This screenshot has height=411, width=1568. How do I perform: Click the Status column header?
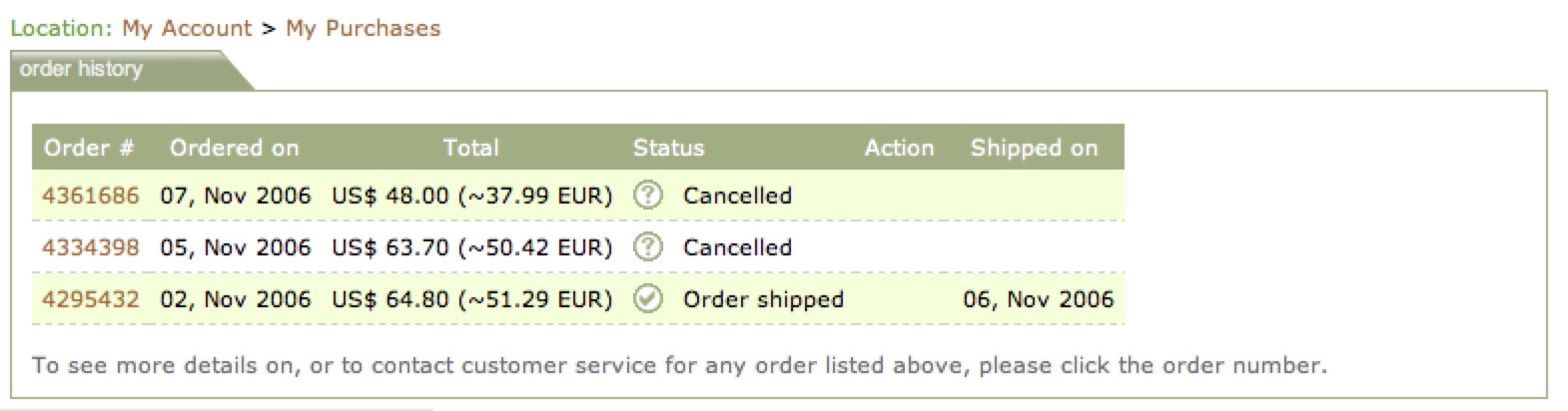pyautogui.click(x=668, y=148)
